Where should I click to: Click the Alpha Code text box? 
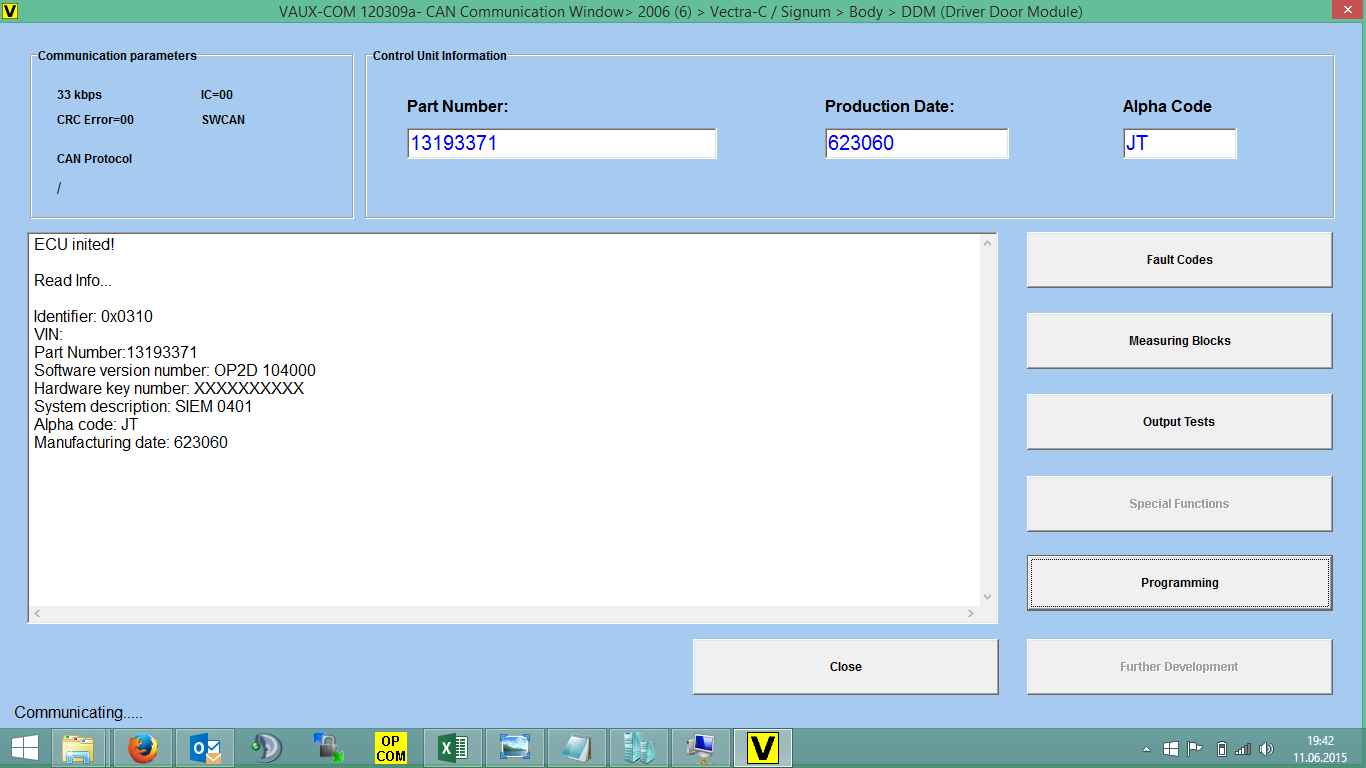coord(1179,144)
